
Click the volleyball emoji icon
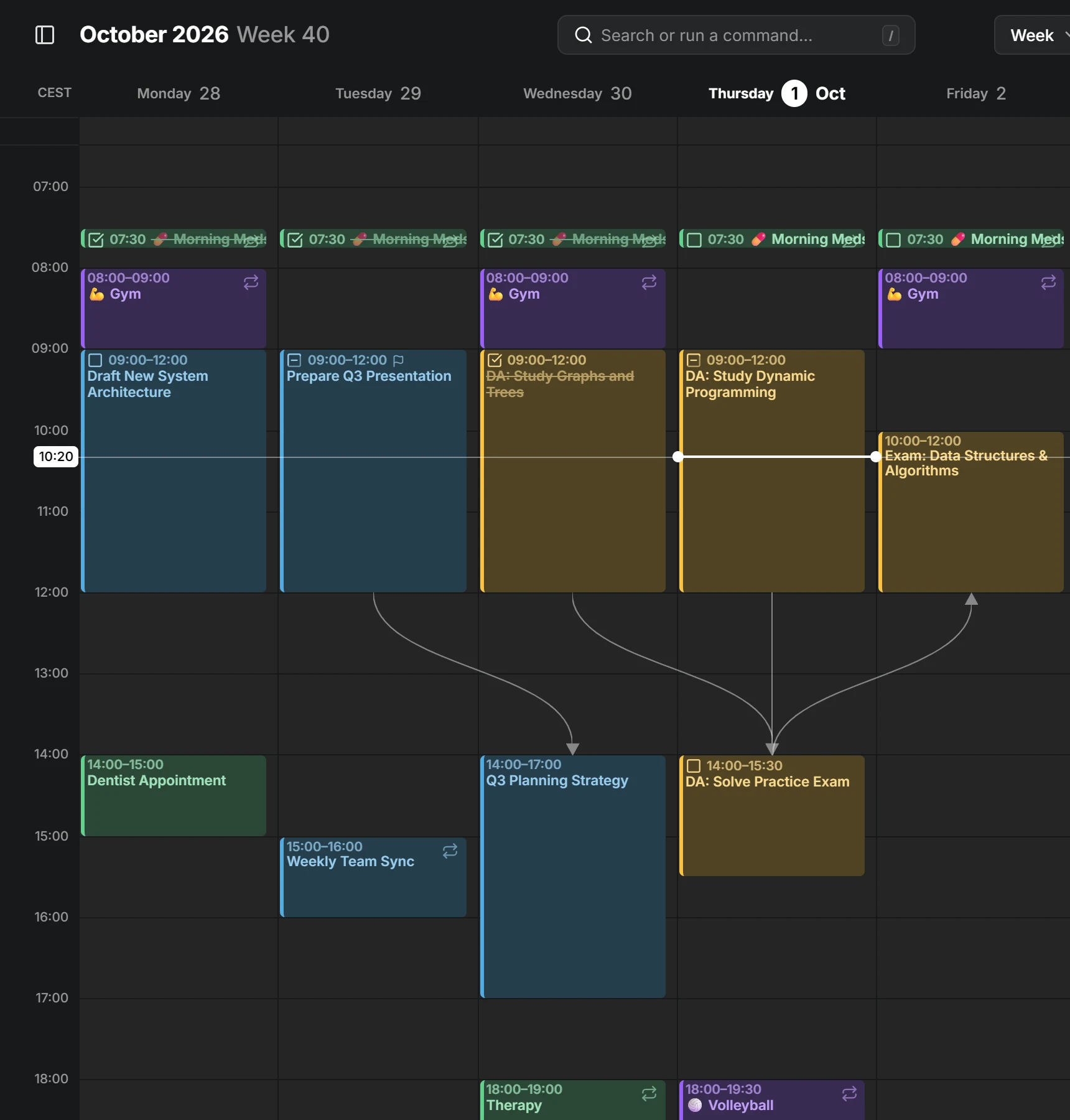[695, 1105]
